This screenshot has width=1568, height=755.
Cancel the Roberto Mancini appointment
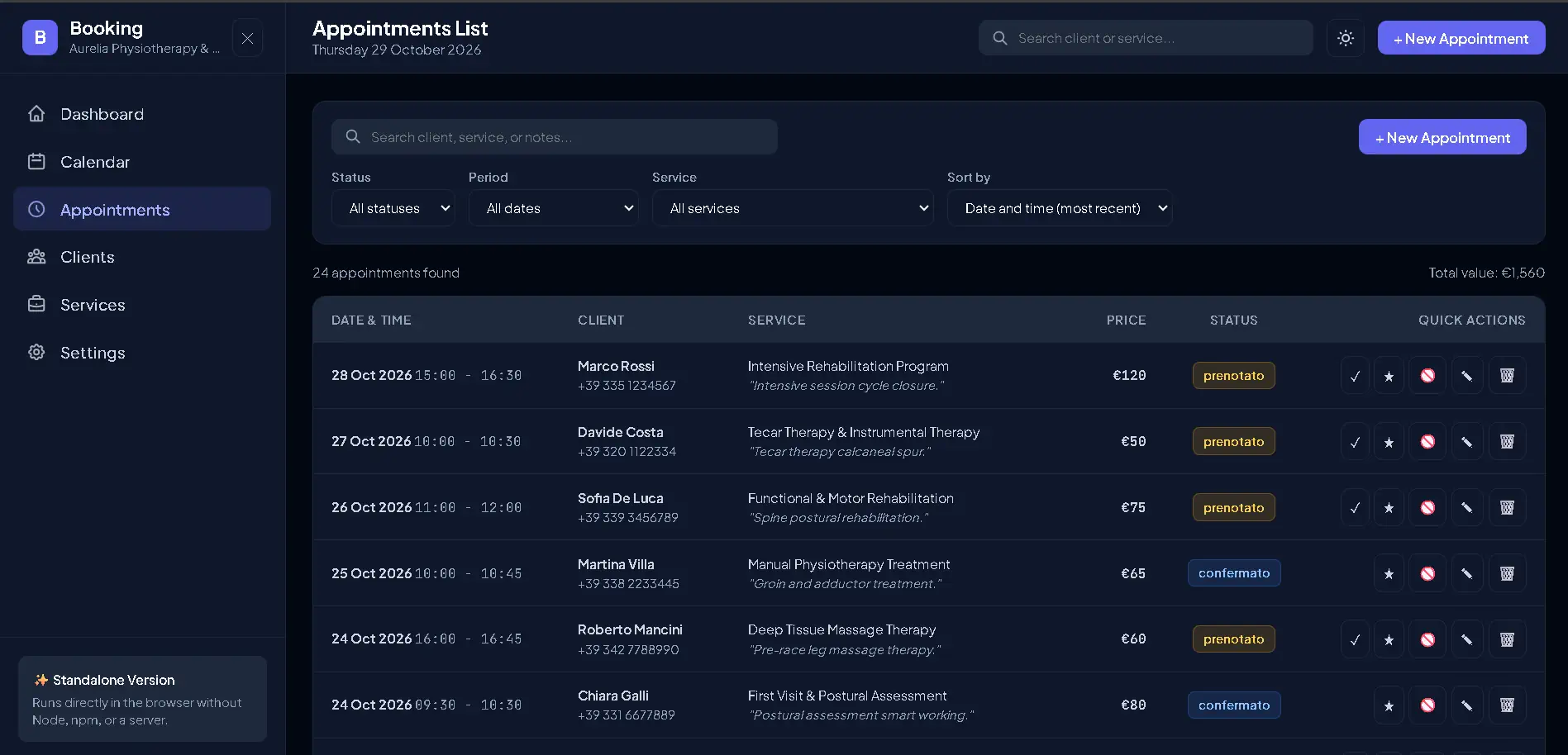[x=1427, y=639]
